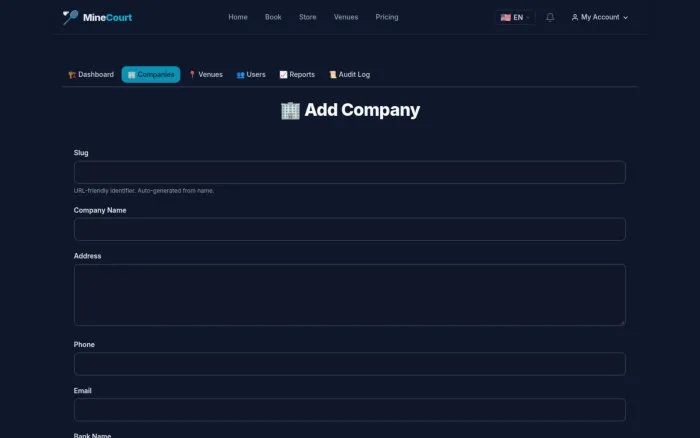Viewport: 700px width, 438px height.
Task: Open Venues in the top navigation
Action: pos(346,17)
